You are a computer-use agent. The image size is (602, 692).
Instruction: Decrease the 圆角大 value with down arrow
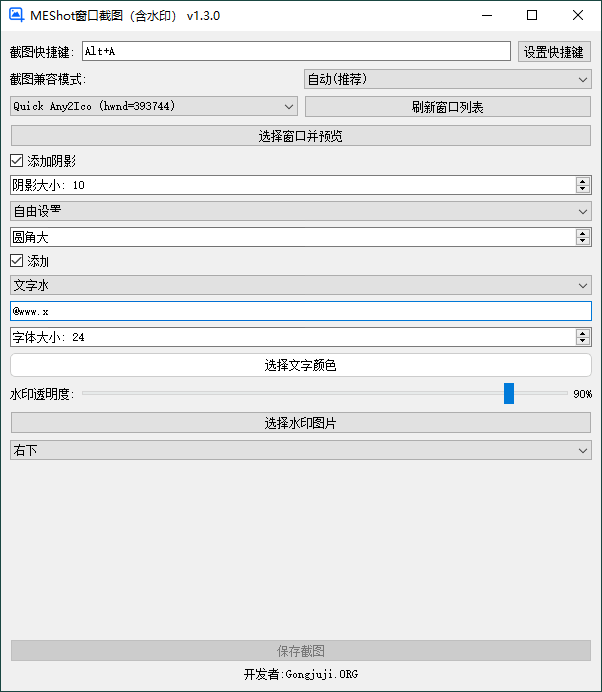pos(582,241)
